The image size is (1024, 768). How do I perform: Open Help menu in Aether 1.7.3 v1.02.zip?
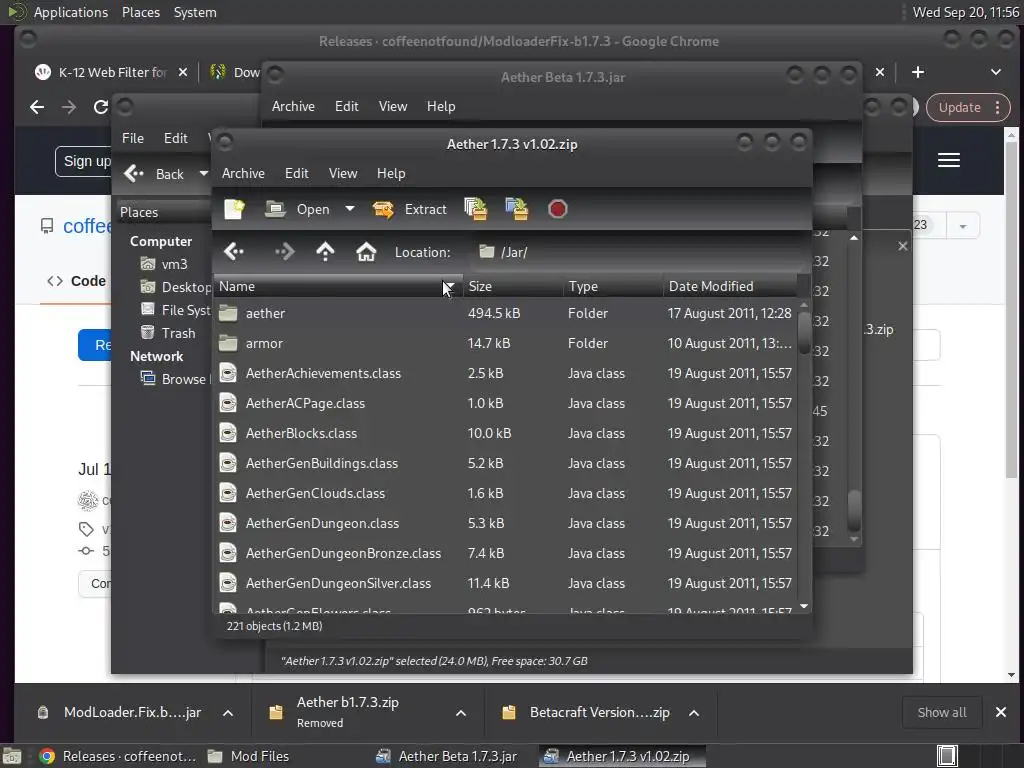coord(391,173)
